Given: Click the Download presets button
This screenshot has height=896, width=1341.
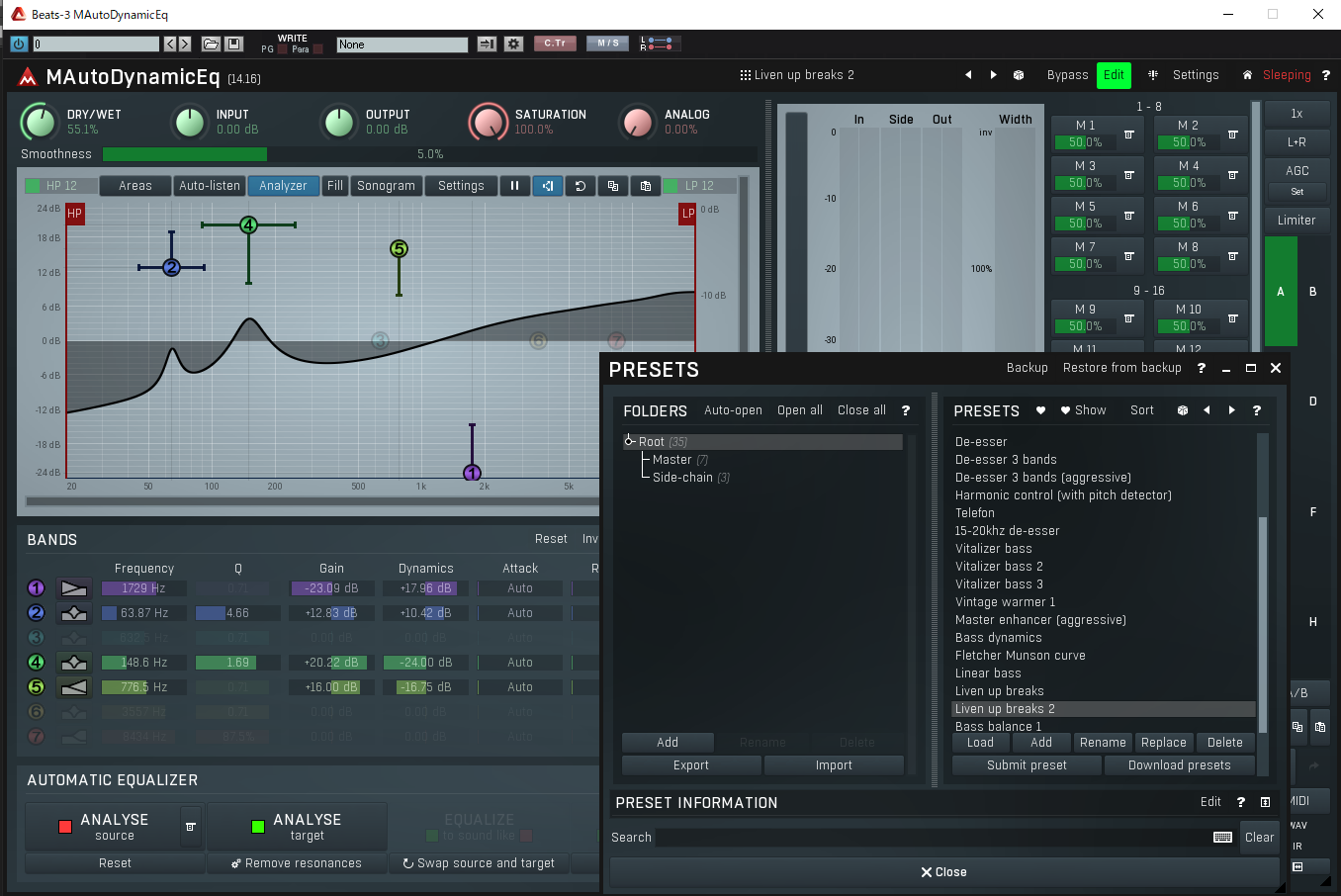Looking at the screenshot, I should click(1179, 765).
